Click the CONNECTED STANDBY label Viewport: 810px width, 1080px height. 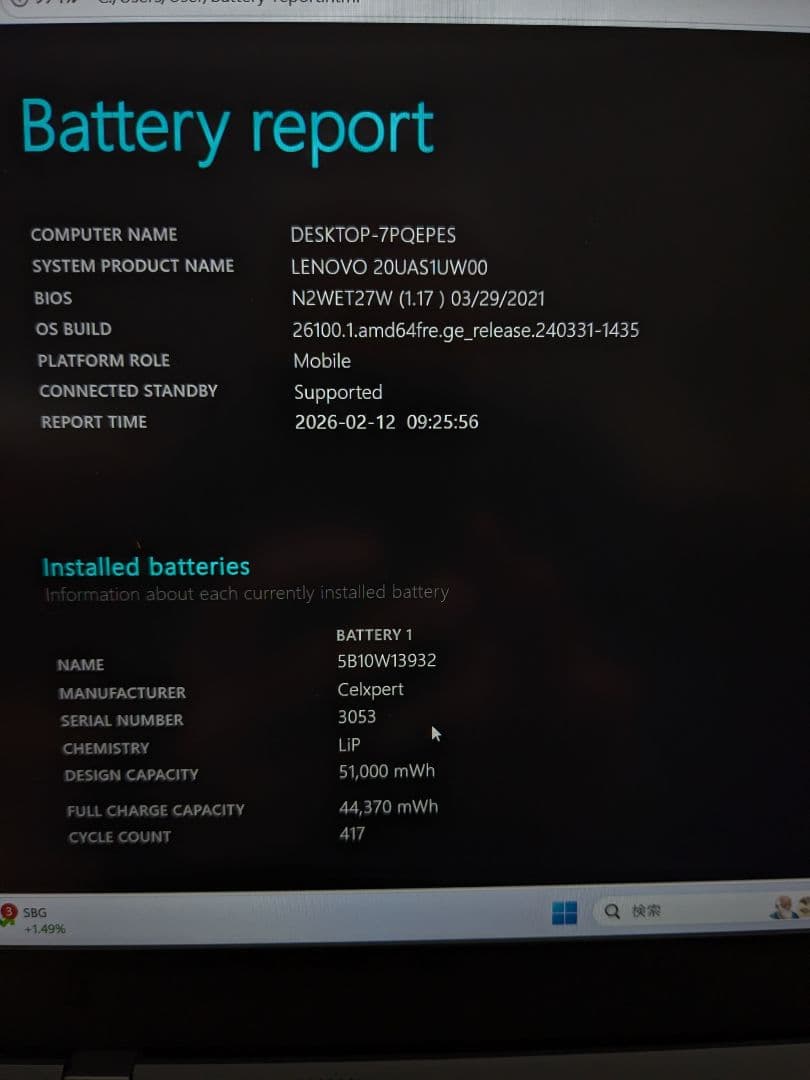[128, 391]
